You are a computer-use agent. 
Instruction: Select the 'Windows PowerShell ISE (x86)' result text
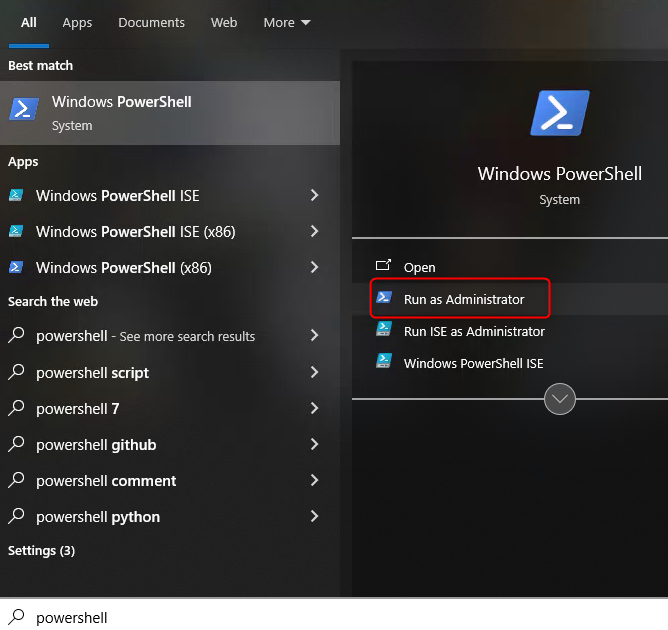tap(135, 232)
